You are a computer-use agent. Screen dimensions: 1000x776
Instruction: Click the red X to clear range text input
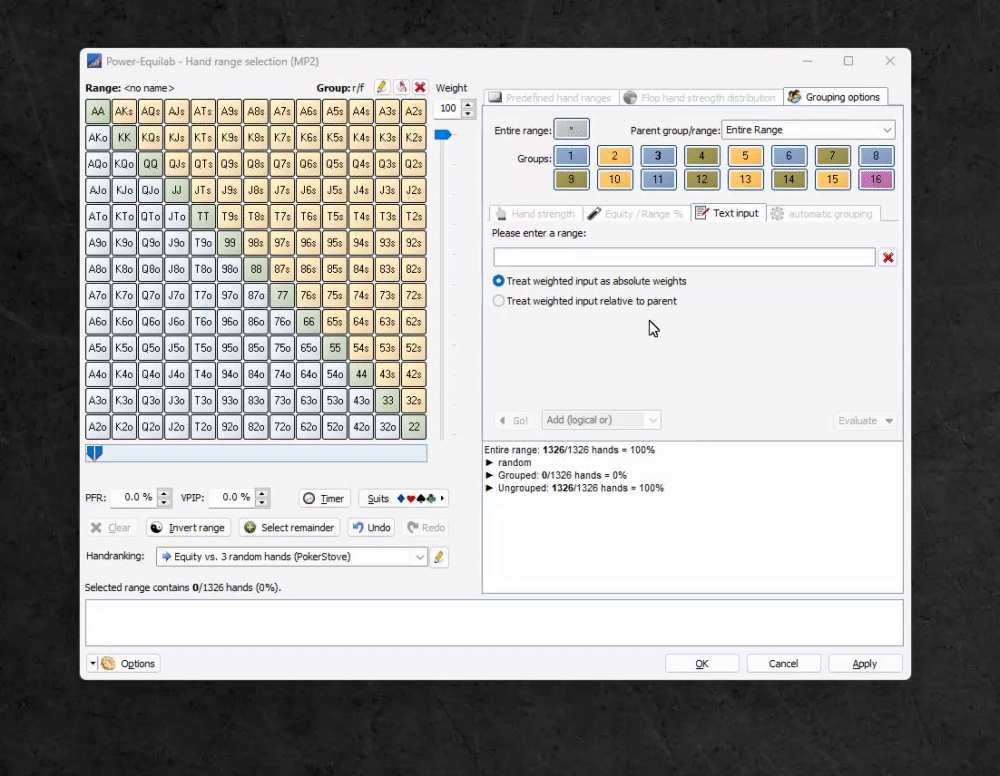(x=888, y=258)
